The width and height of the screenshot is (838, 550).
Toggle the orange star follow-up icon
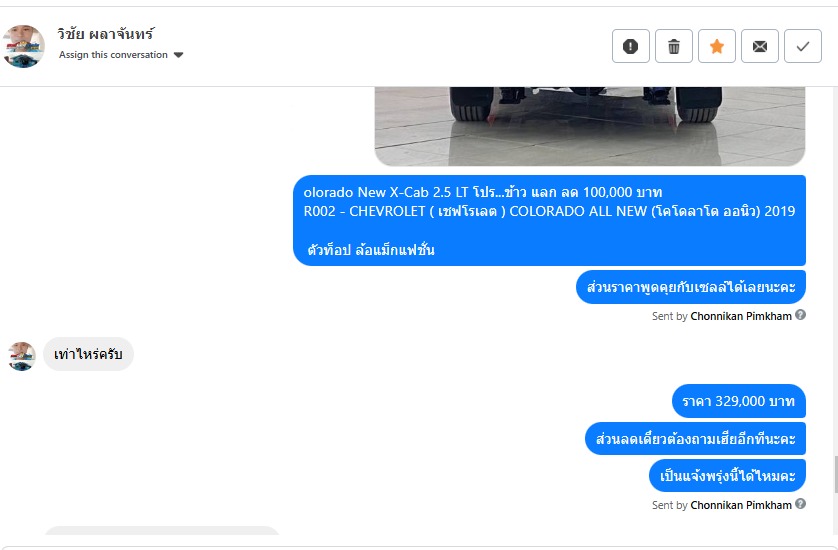tap(717, 47)
